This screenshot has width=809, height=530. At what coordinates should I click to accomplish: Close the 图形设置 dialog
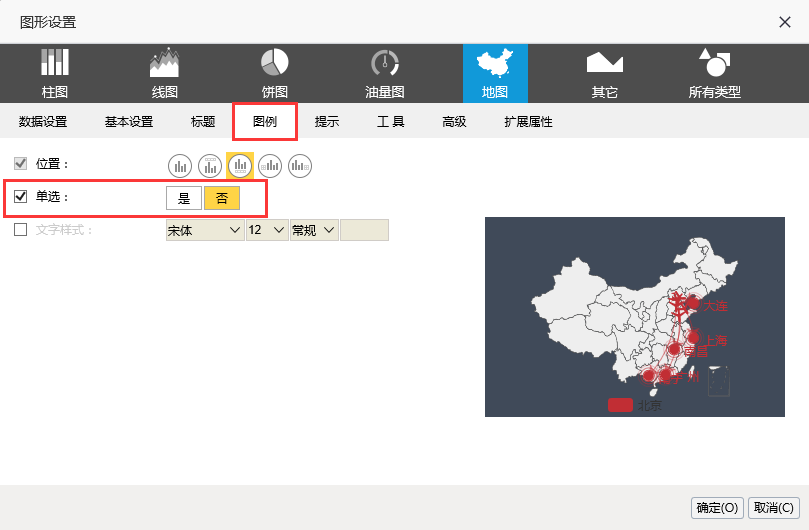point(785,22)
